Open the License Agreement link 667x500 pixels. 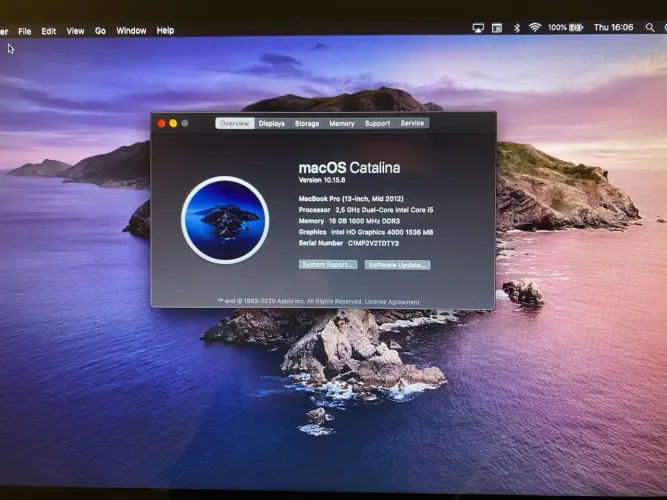[392, 302]
